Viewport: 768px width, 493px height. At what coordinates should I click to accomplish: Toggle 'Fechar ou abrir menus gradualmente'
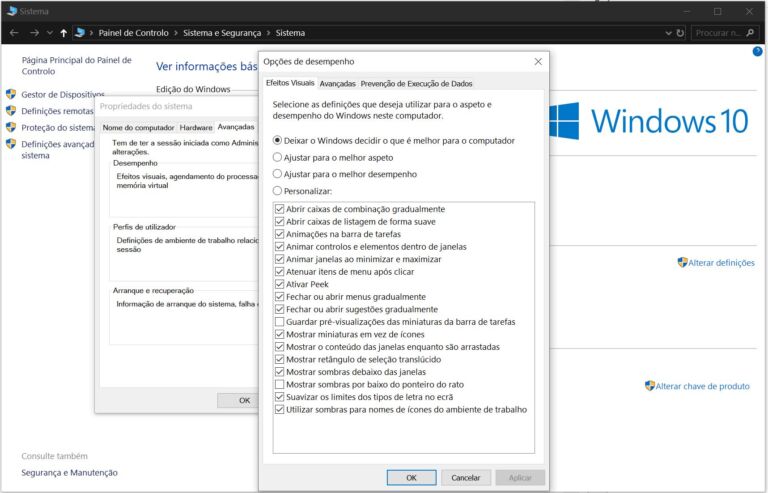[x=279, y=297]
